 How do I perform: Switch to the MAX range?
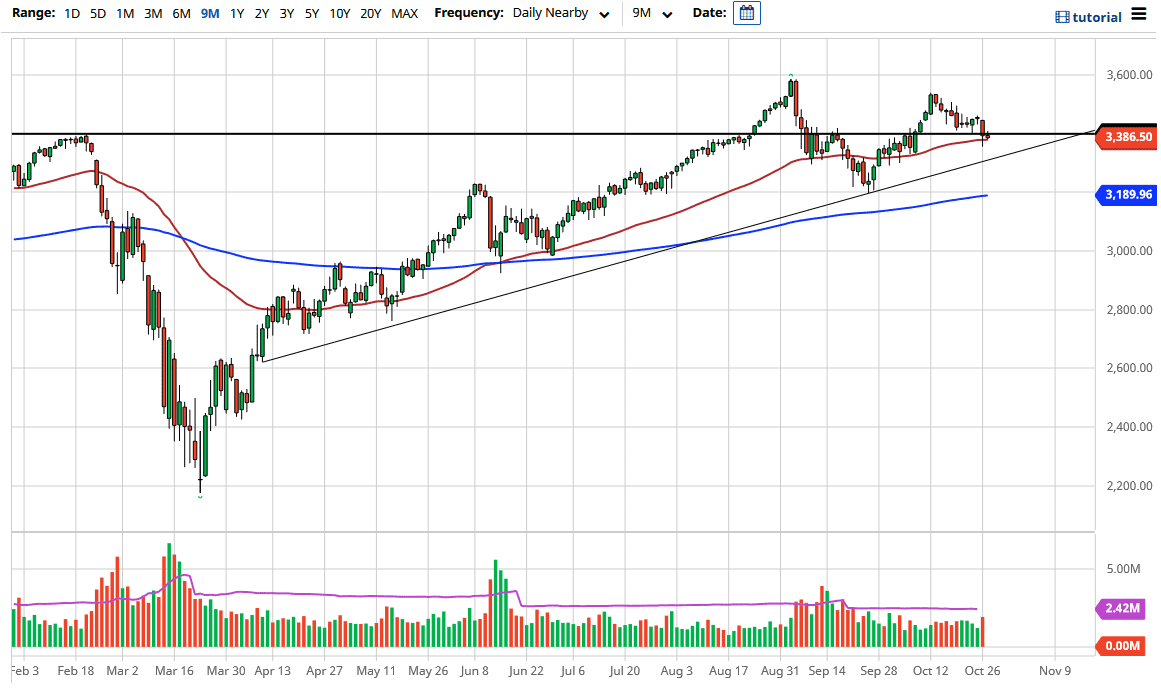tap(404, 14)
